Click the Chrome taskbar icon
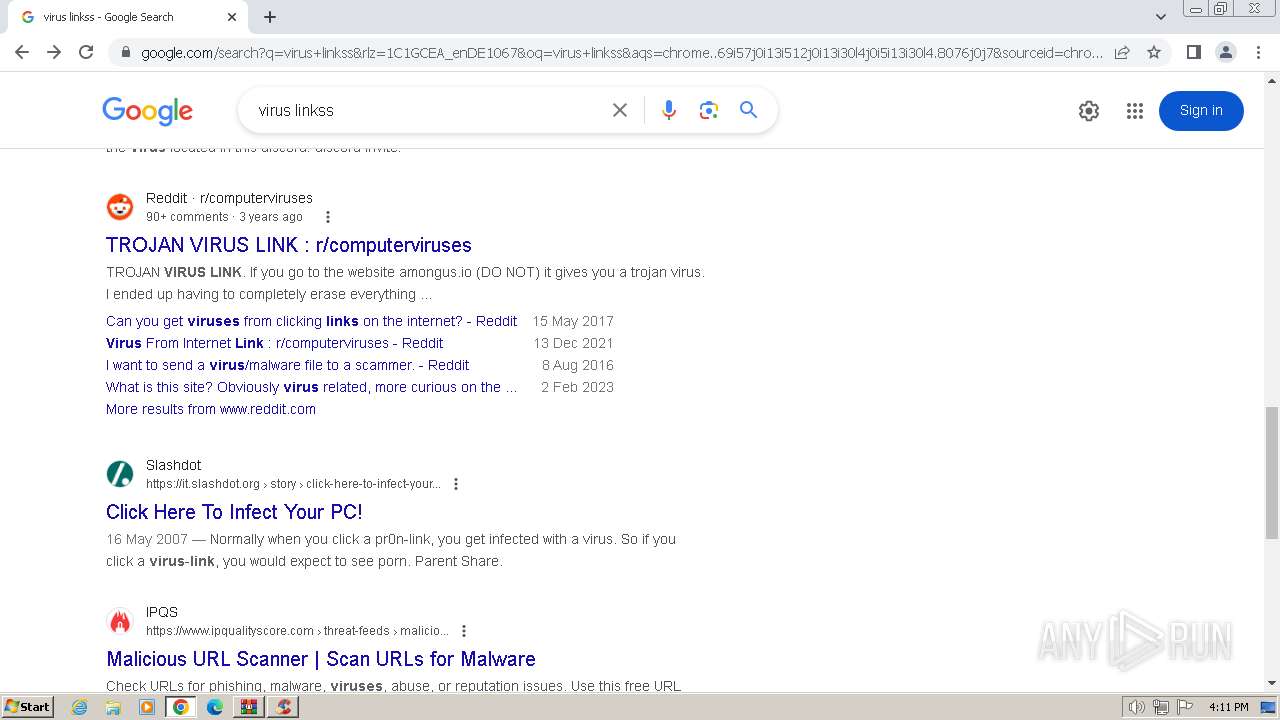This screenshot has width=1280, height=720. [181, 707]
